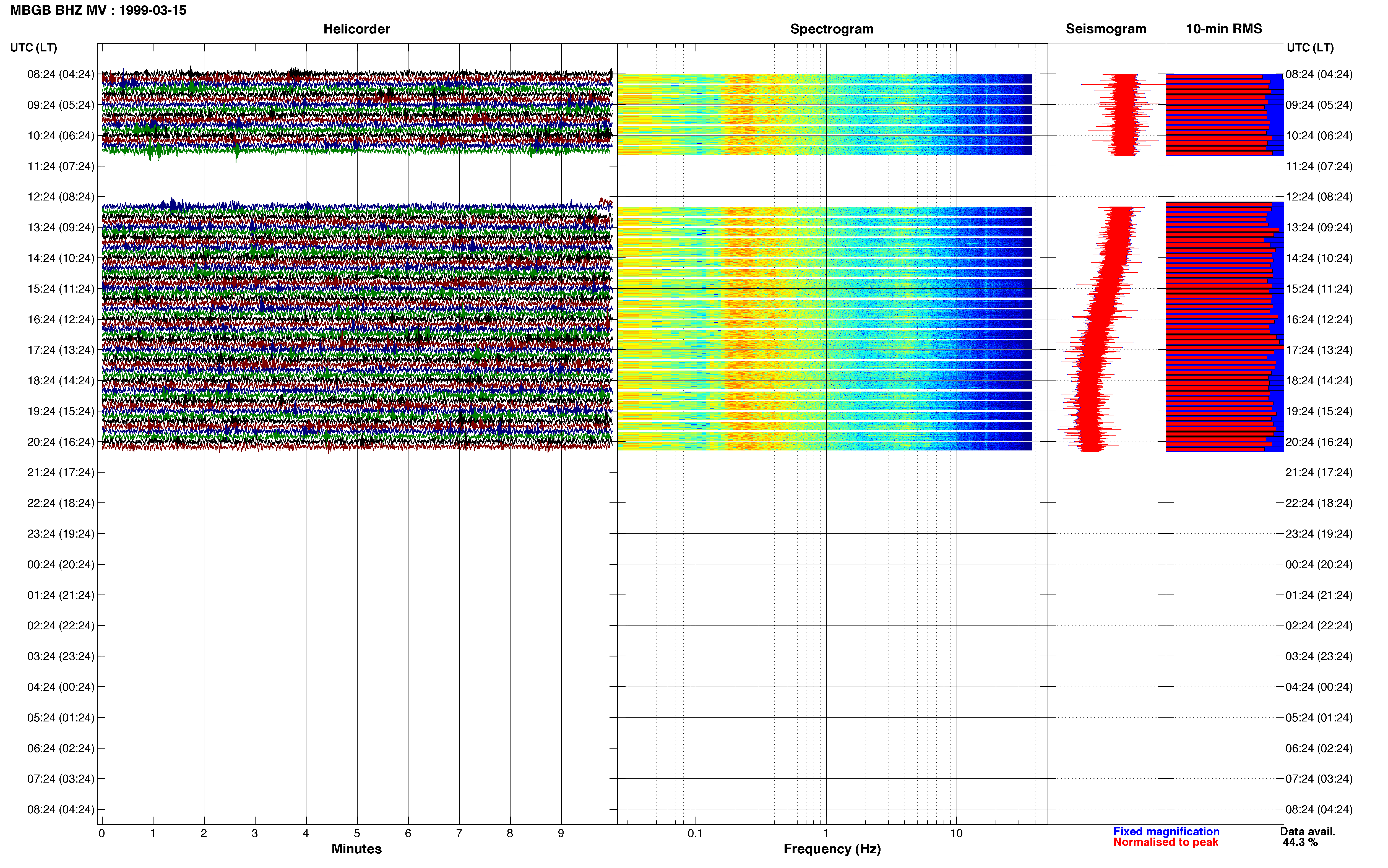Screen dimensions: 1388x868
Task: Click the left-side 'UTC (LT)' header
Action: tap(33, 47)
